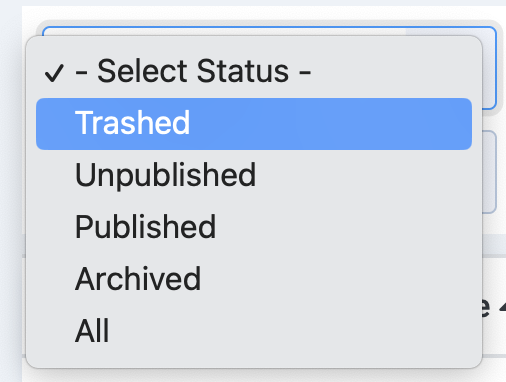Click the checkmark beside Select Status
The height and width of the screenshot is (382, 506).
point(54,73)
